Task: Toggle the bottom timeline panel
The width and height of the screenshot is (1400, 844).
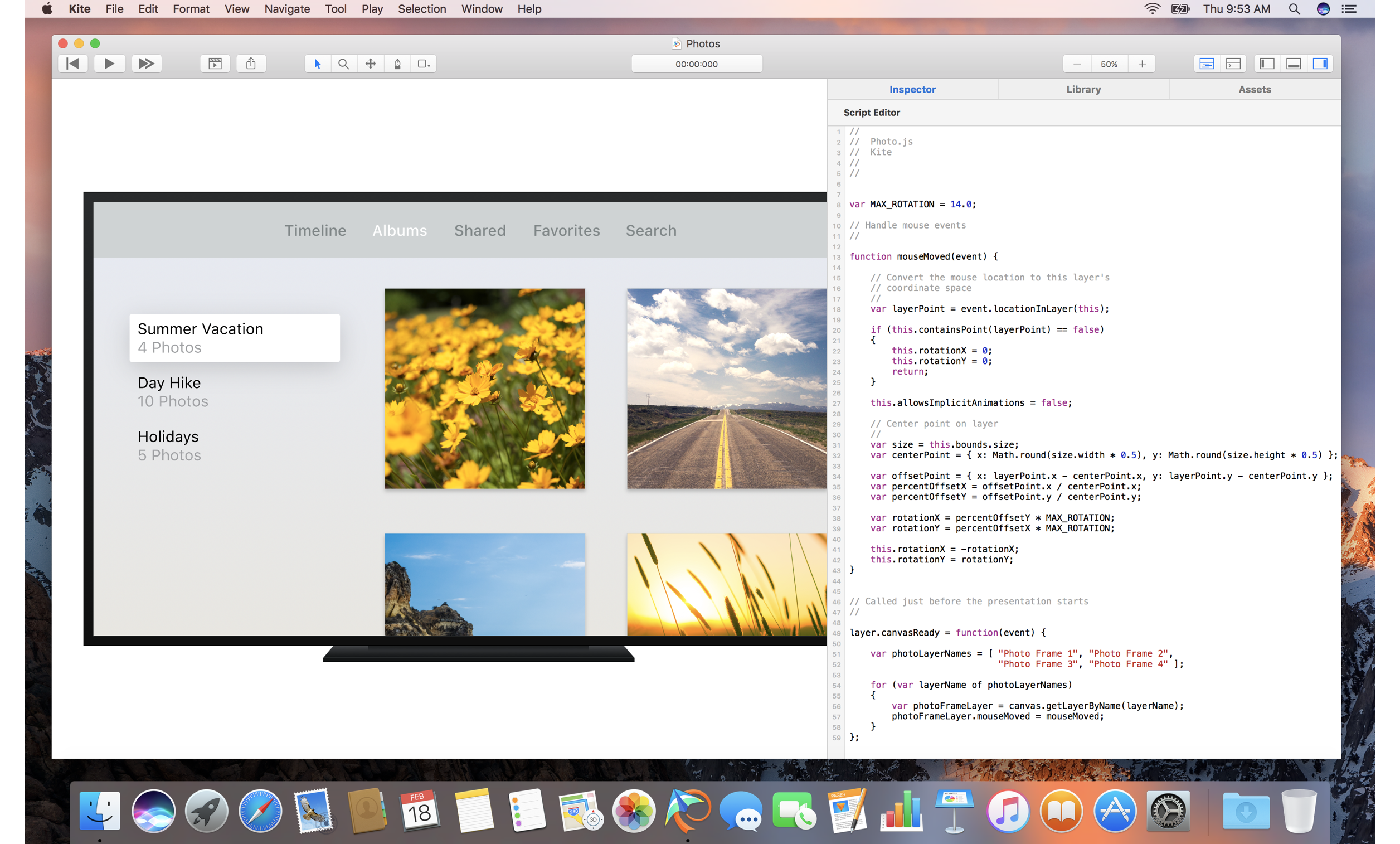Action: click(1293, 64)
